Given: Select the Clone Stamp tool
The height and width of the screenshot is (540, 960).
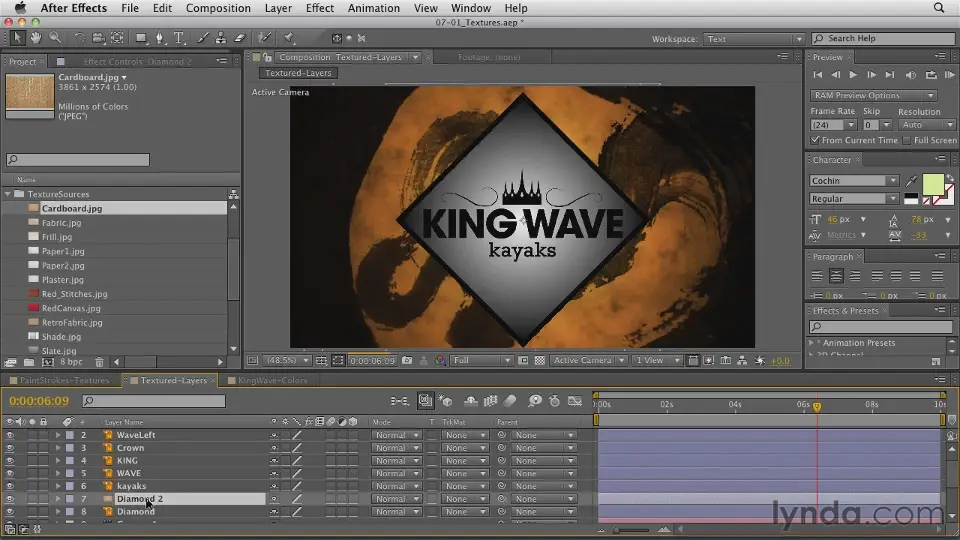Looking at the screenshot, I should coord(222,39).
